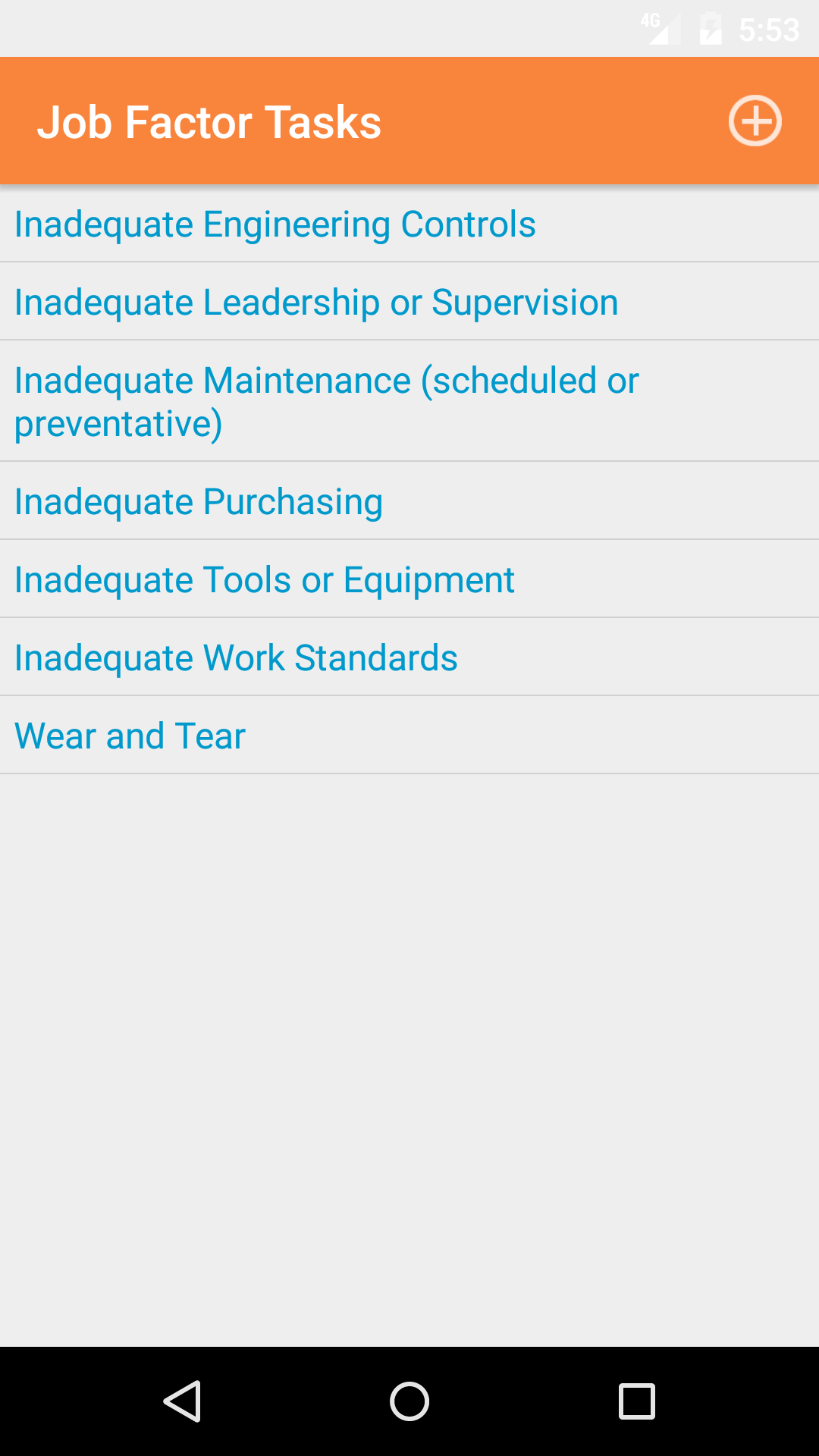The width and height of the screenshot is (819, 1456).
Task: Tap the 4G signal strength icon
Action: 657,29
